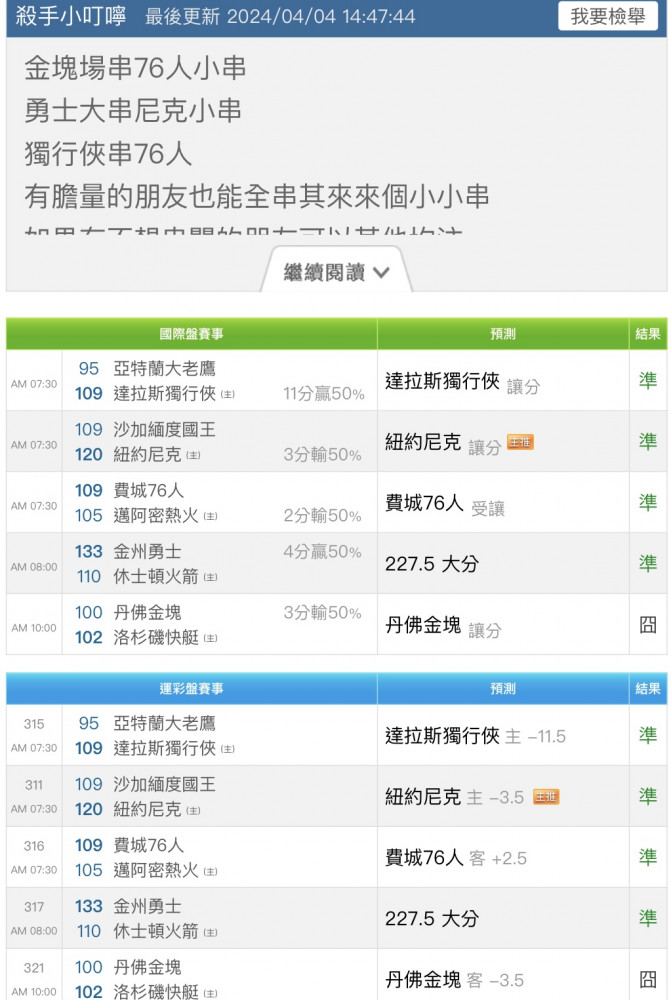
Task: Click the post line 金塊場串76人小串
Action: click(135, 68)
